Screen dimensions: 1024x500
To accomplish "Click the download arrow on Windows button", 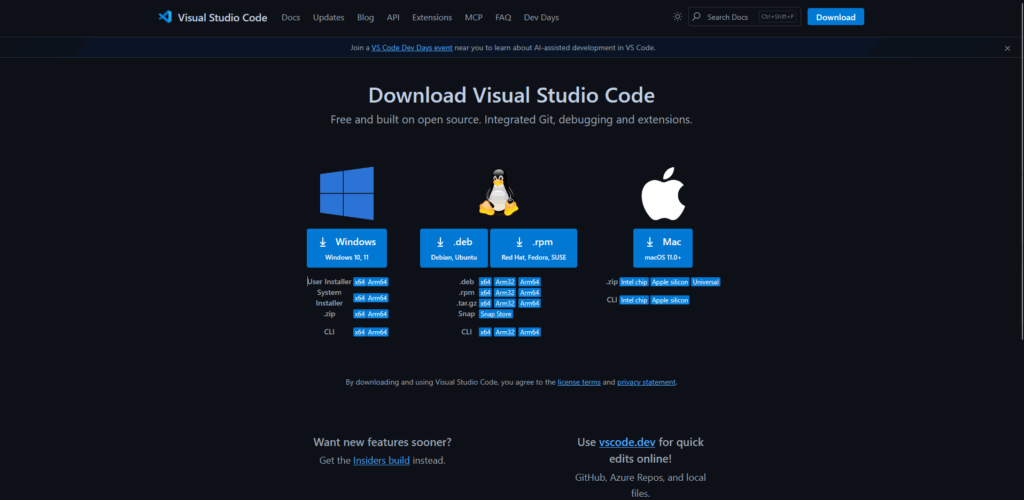I will click(x=323, y=242).
